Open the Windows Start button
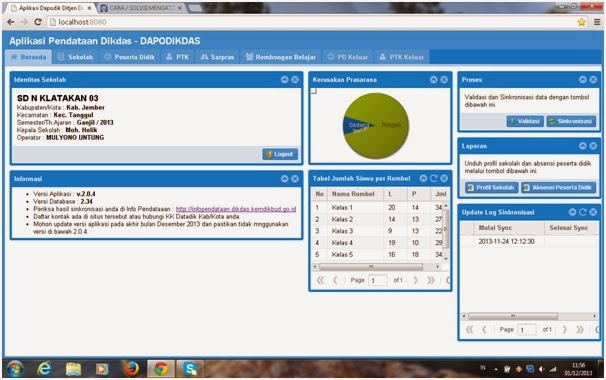The width and height of the screenshot is (606, 380). click(x=15, y=368)
